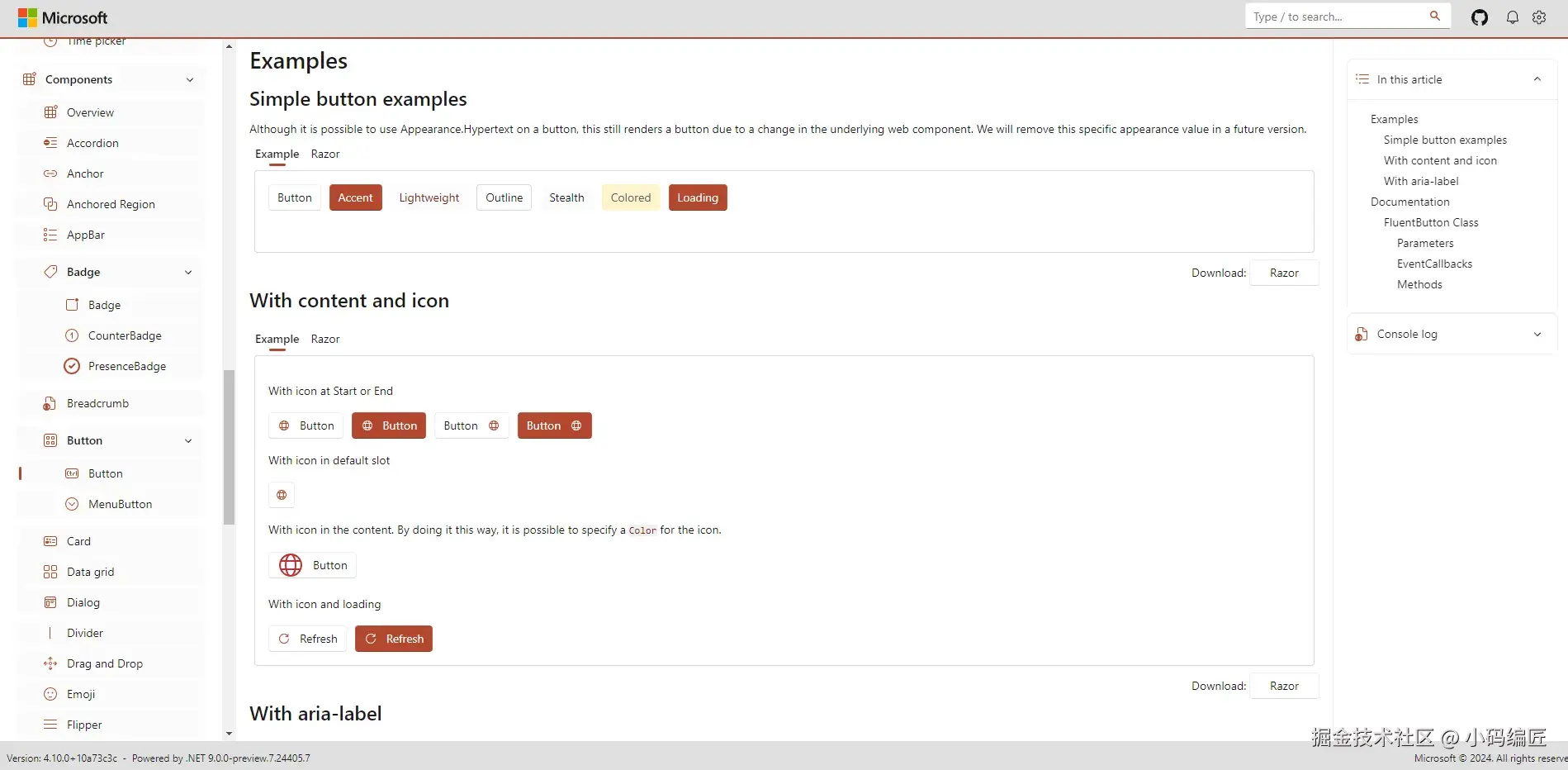Click the Loading button
Screen dimensions: 1568x770
tap(698, 197)
